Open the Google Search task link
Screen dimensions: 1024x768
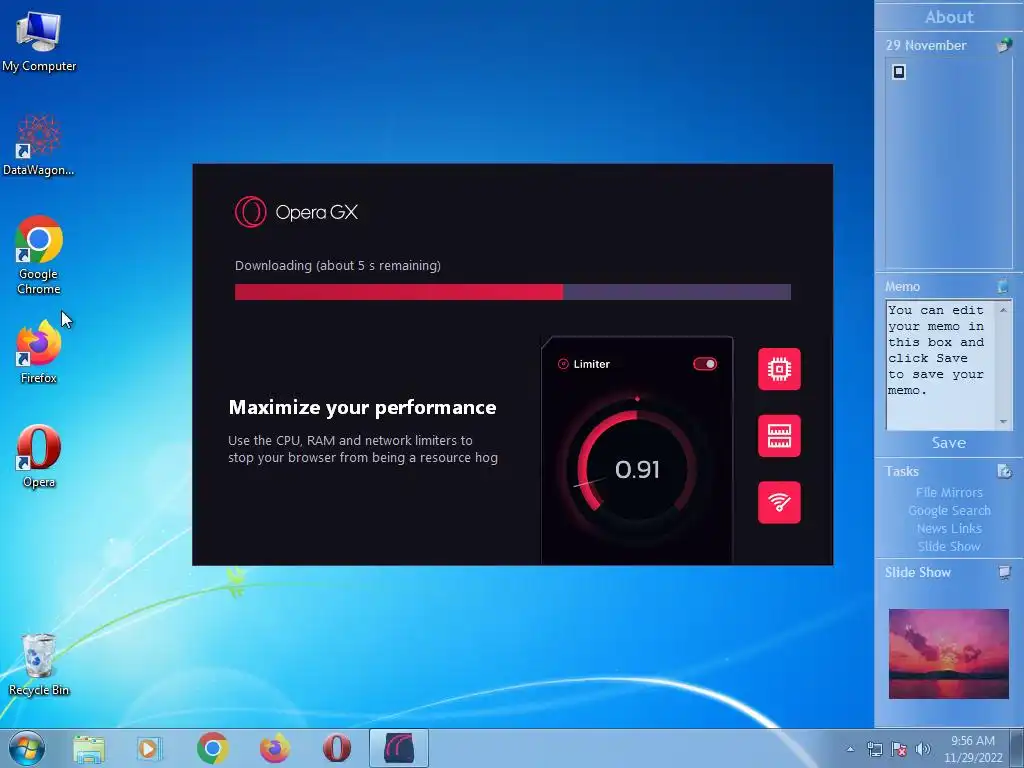[948, 511]
